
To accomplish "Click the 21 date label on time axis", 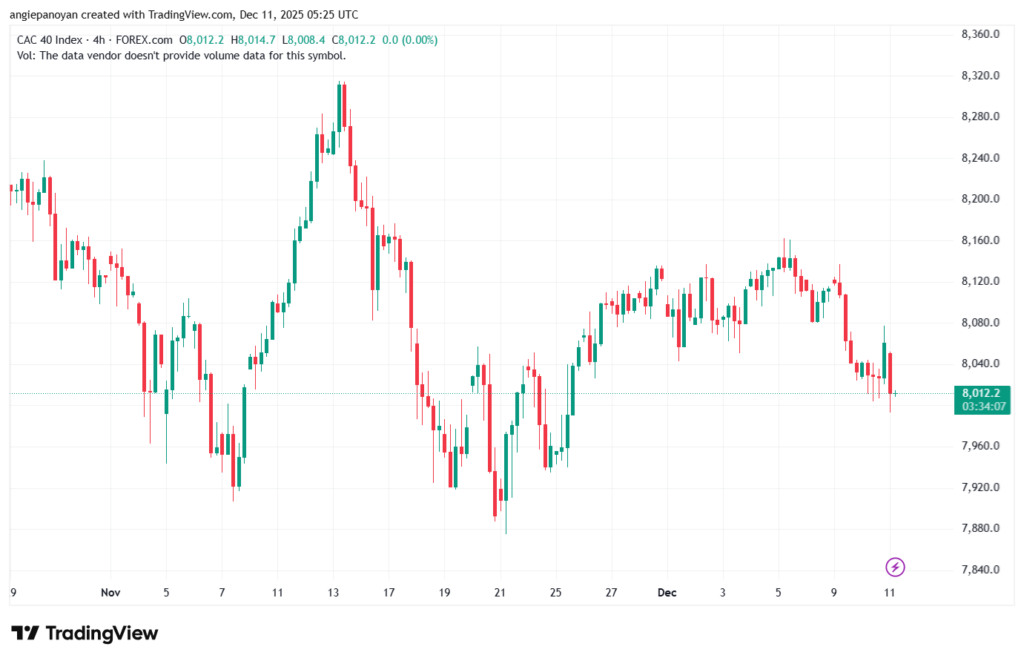I will 500,592.
